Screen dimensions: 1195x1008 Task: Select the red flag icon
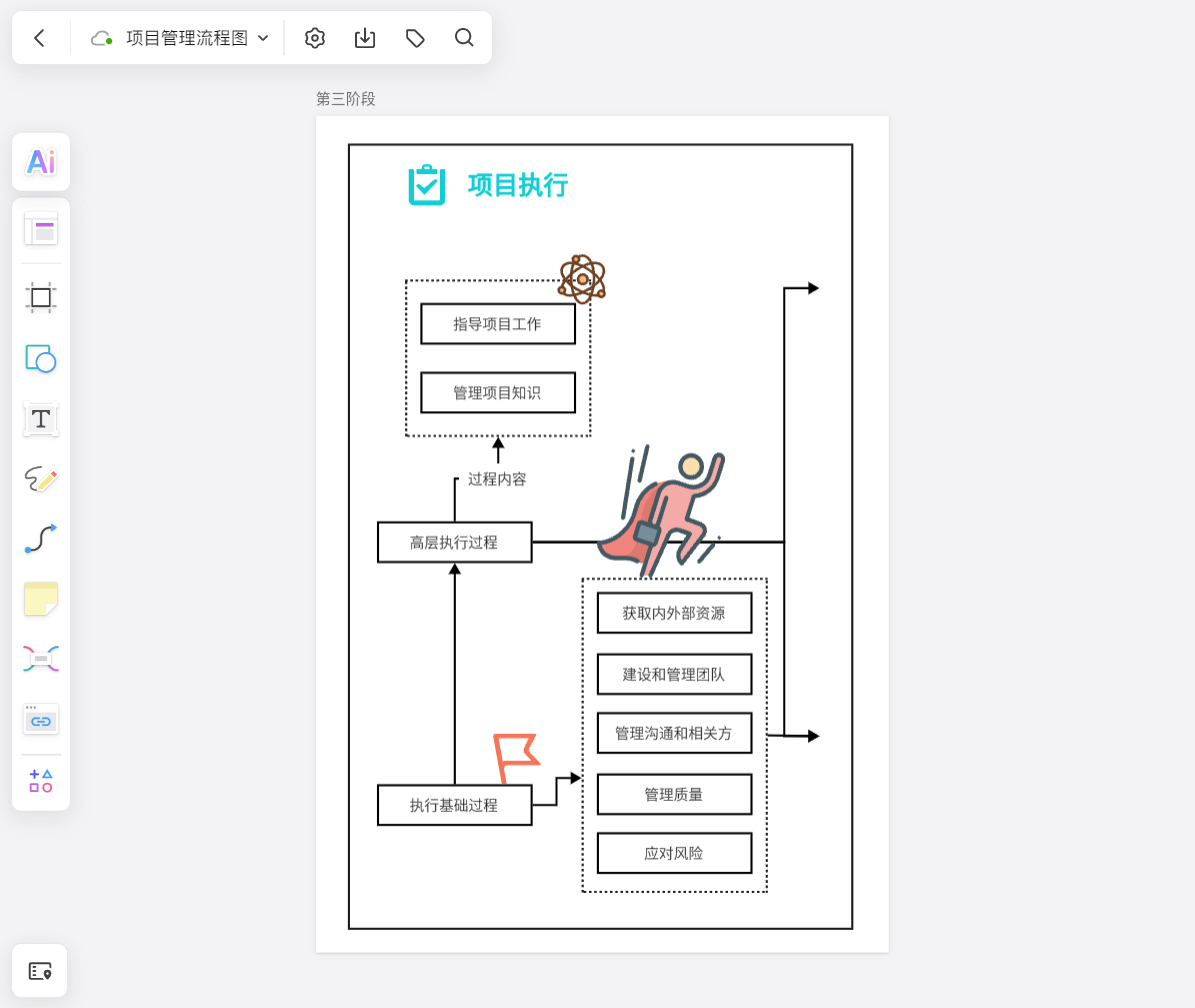pyautogui.click(x=517, y=758)
